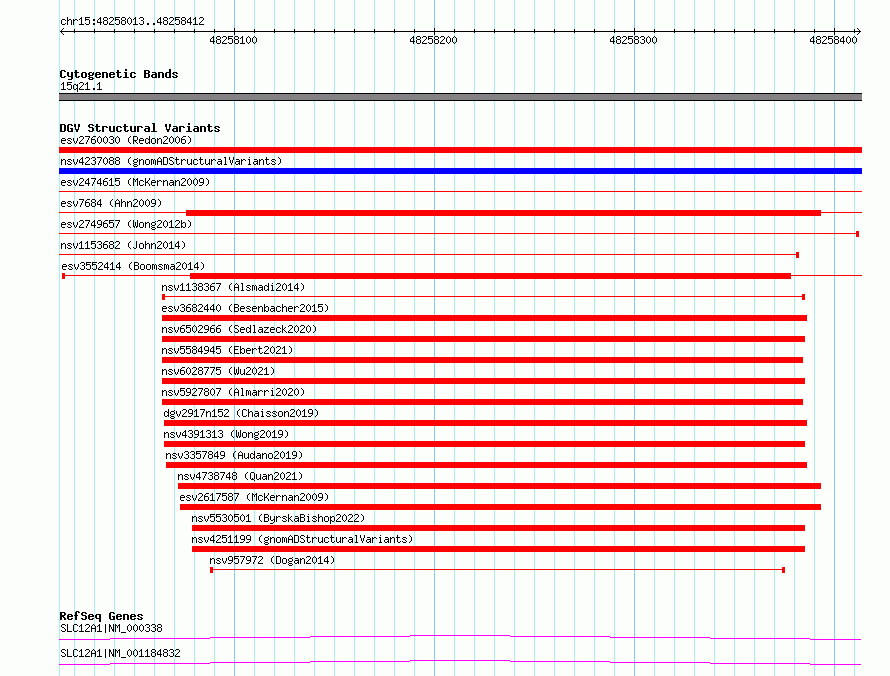The width and height of the screenshot is (890, 676).
Task: Click the nsv4251199 (gnomADStructuralVariants) label
Action: (302, 539)
